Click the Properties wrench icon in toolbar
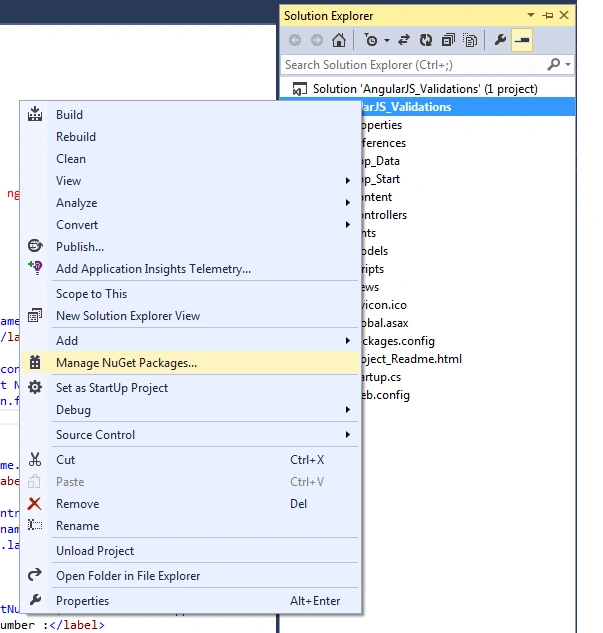 tap(500, 40)
